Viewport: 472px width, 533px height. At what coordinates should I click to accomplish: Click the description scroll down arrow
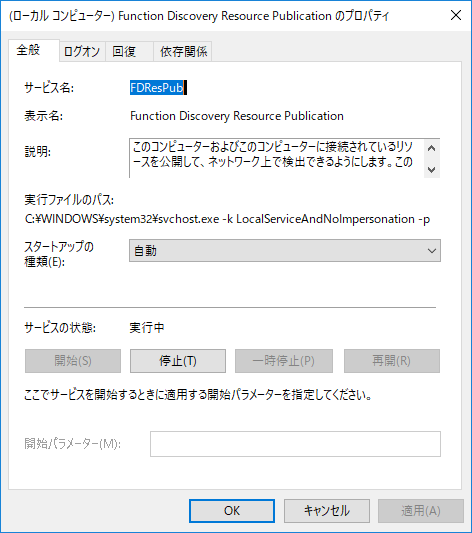point(432,169)
